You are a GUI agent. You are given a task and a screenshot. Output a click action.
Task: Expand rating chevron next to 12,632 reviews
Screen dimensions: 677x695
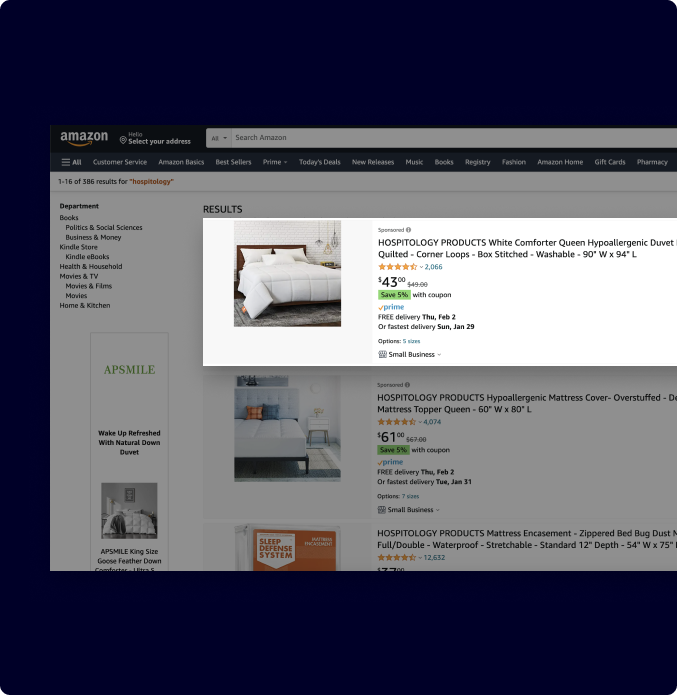point(420,558)
